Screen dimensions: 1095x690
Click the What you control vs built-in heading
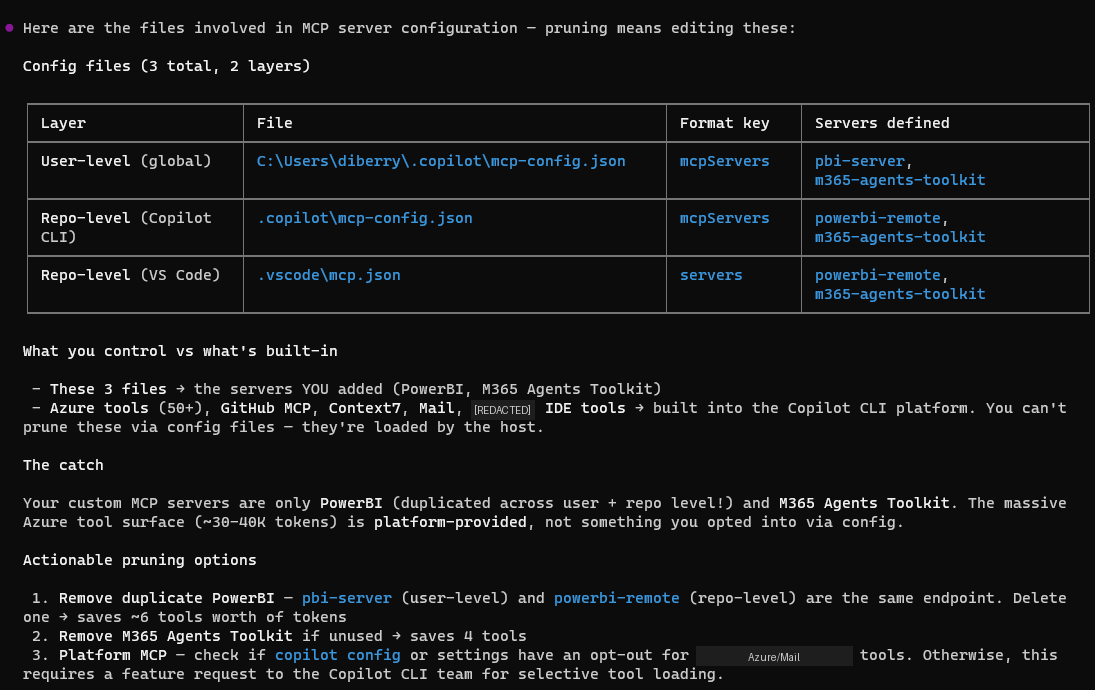(x=179, y=351)
